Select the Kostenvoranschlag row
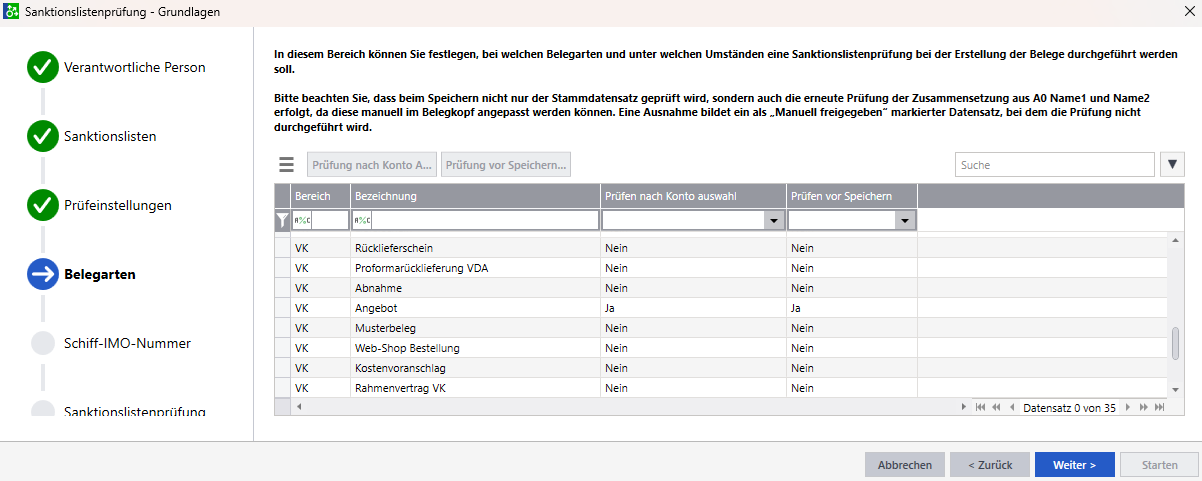This screenshot has height=481, width=1202. tap(722, 368)
